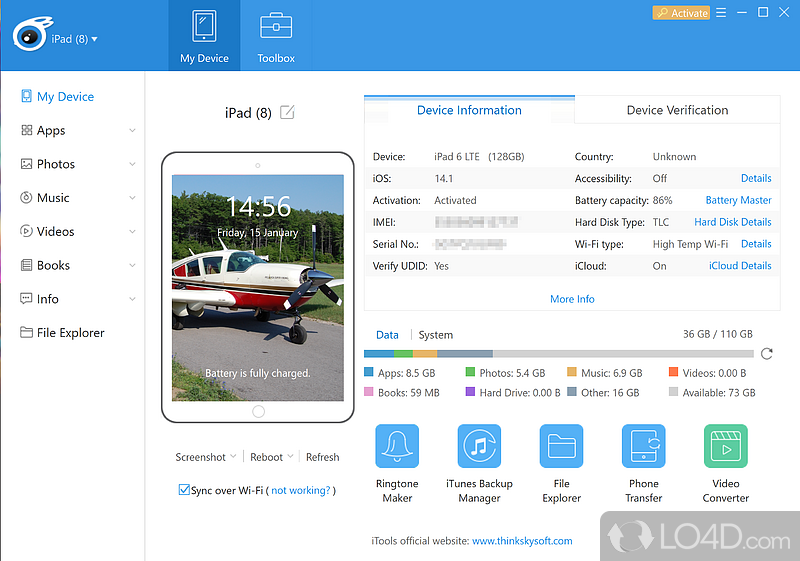Open the Reboot dropdown arrow

click(290, 456)
